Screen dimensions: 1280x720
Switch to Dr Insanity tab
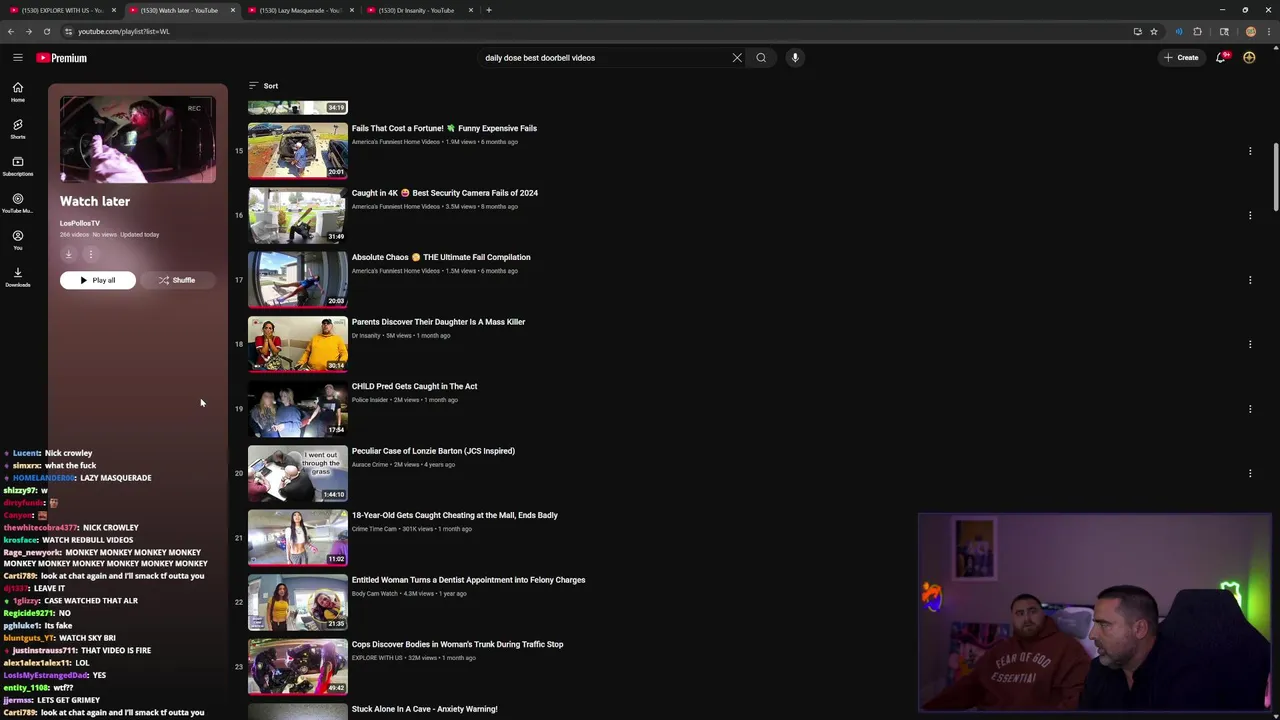click(418, 10)
